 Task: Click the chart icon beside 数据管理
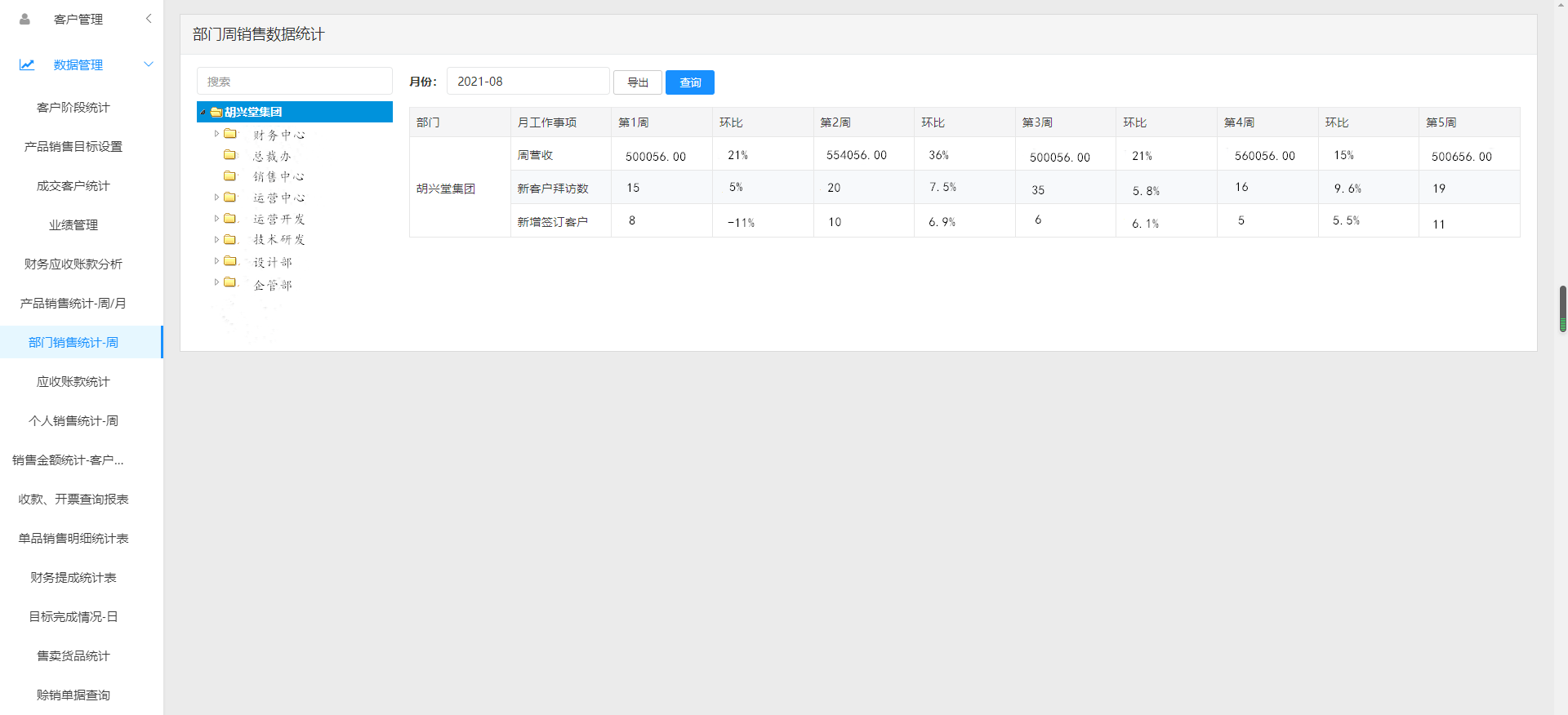click(x=27, y=64)
